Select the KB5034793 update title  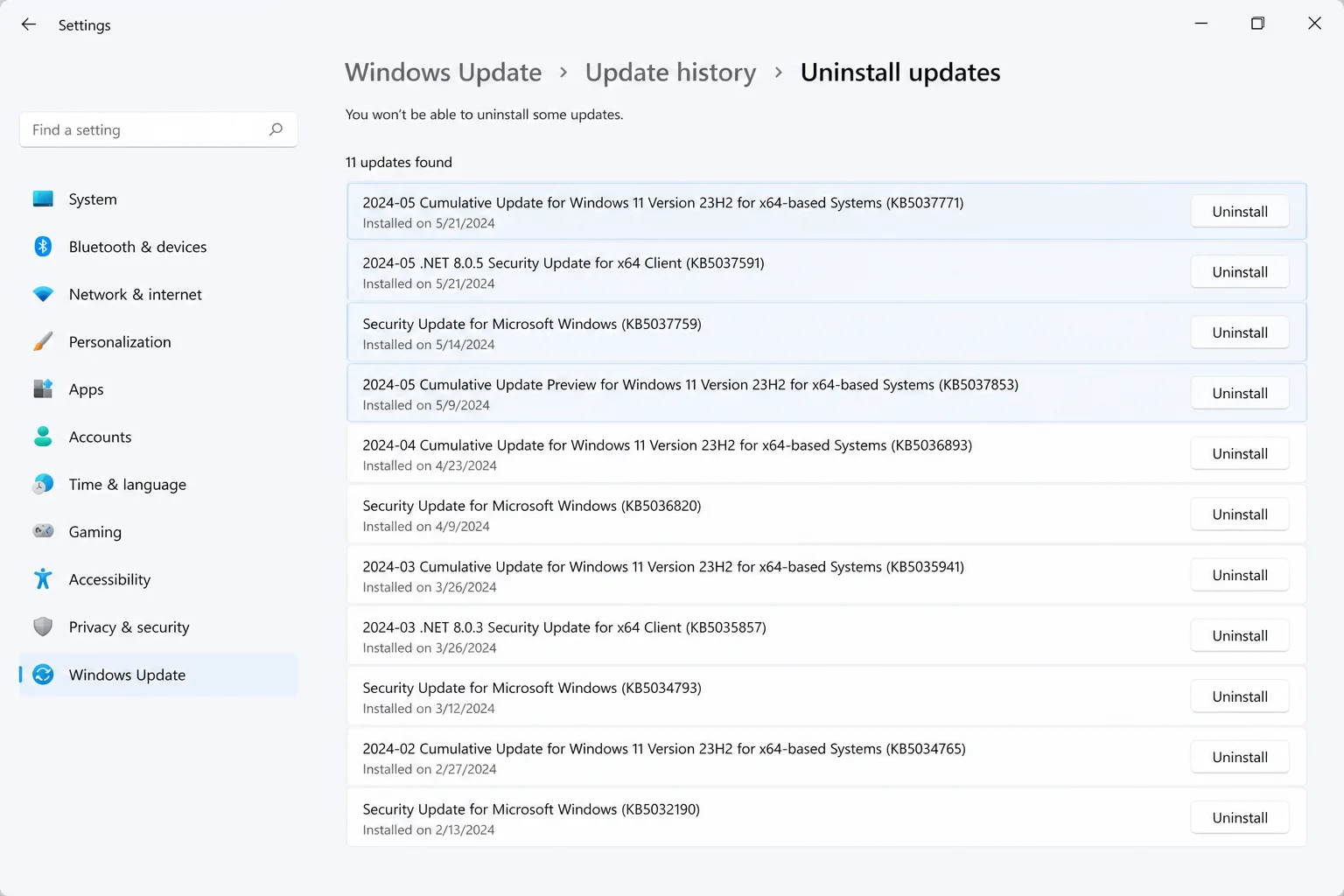click(x=532, y=688)
